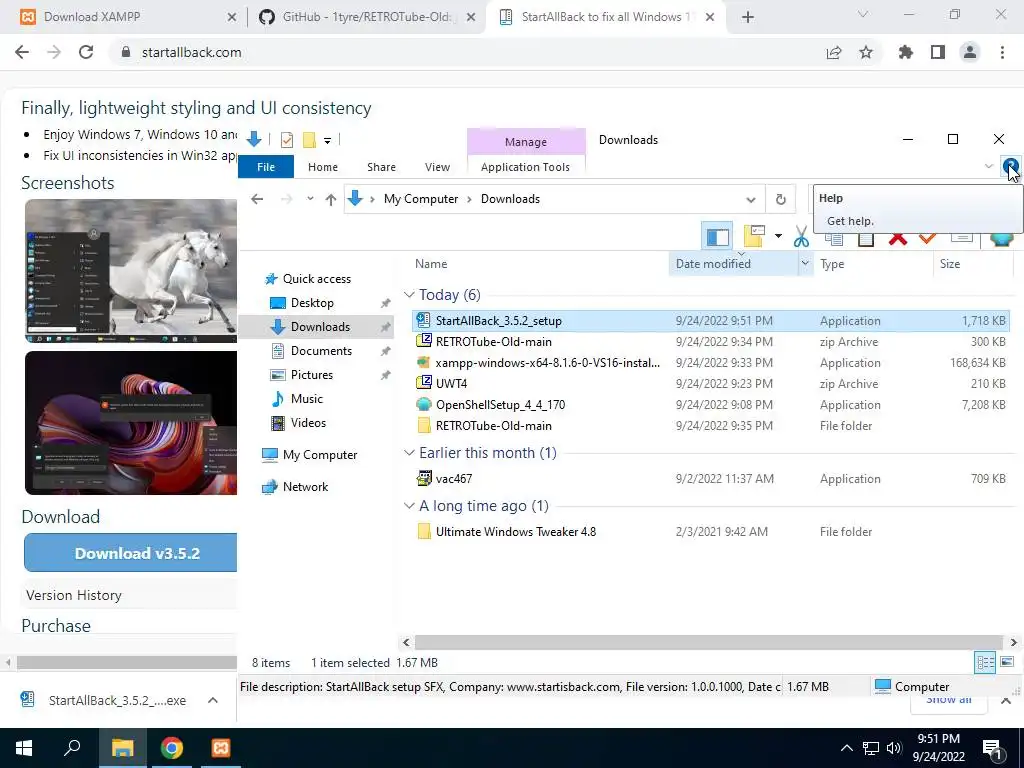Select Network in navigation pane
Viewport: 1024px width, 768px height.
305,487
